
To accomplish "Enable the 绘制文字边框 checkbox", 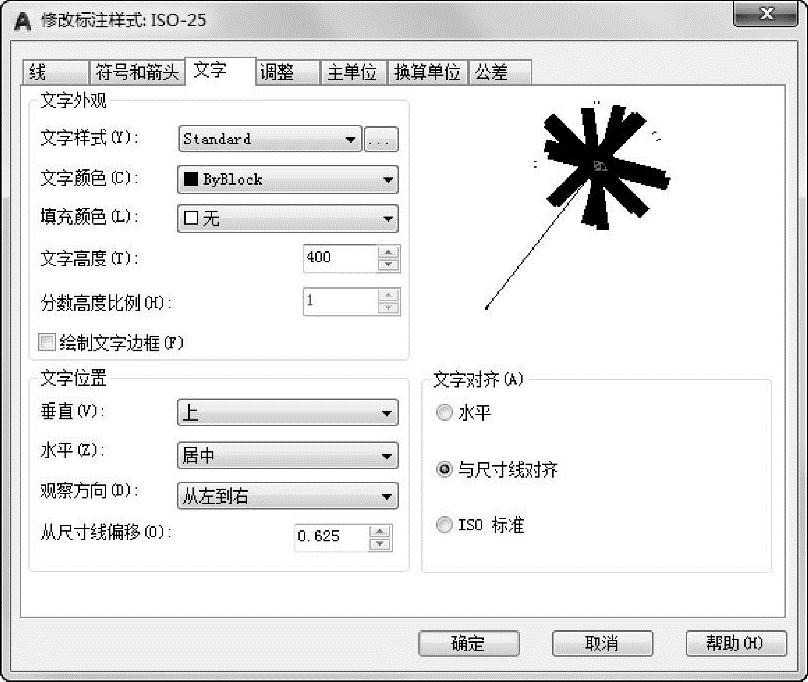I will tap(46, 342).
